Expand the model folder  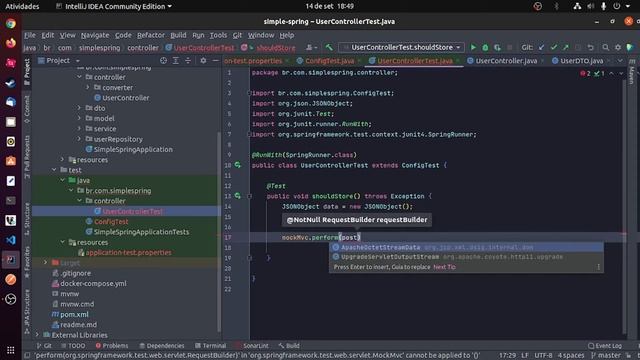coord(79,118)
